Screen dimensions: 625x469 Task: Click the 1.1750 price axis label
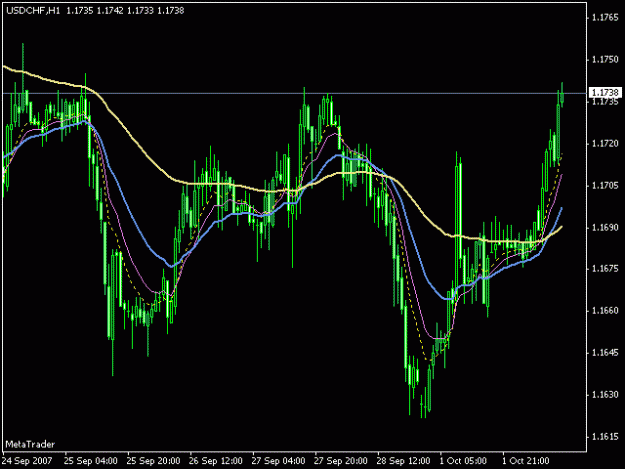click(605, 59)
